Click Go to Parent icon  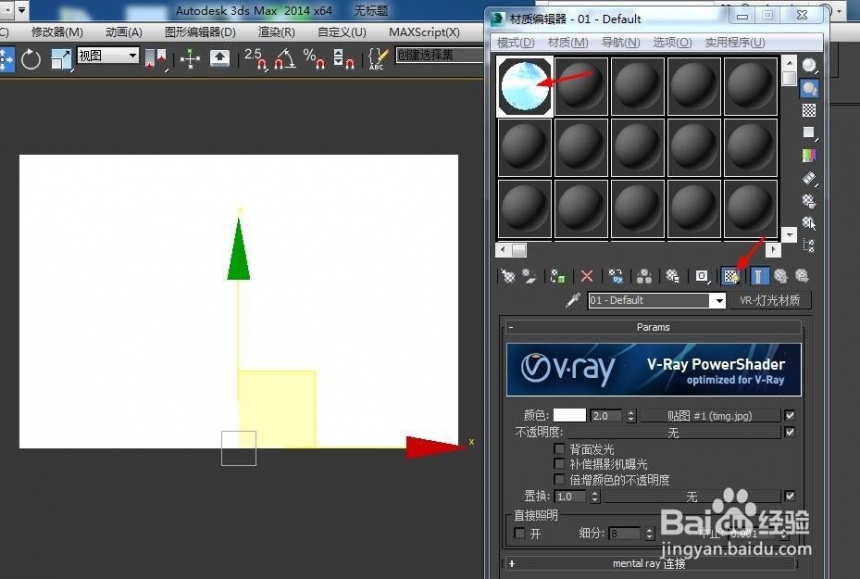point(780,276)
